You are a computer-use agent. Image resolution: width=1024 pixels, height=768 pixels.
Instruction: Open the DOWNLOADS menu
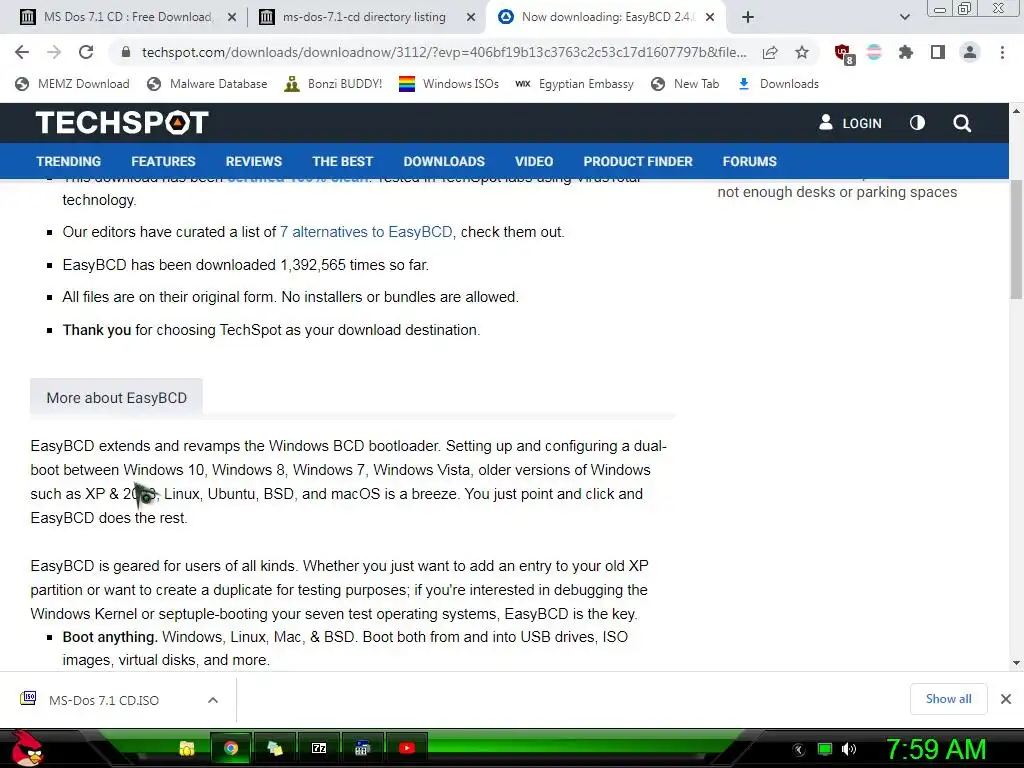(444, 161)
